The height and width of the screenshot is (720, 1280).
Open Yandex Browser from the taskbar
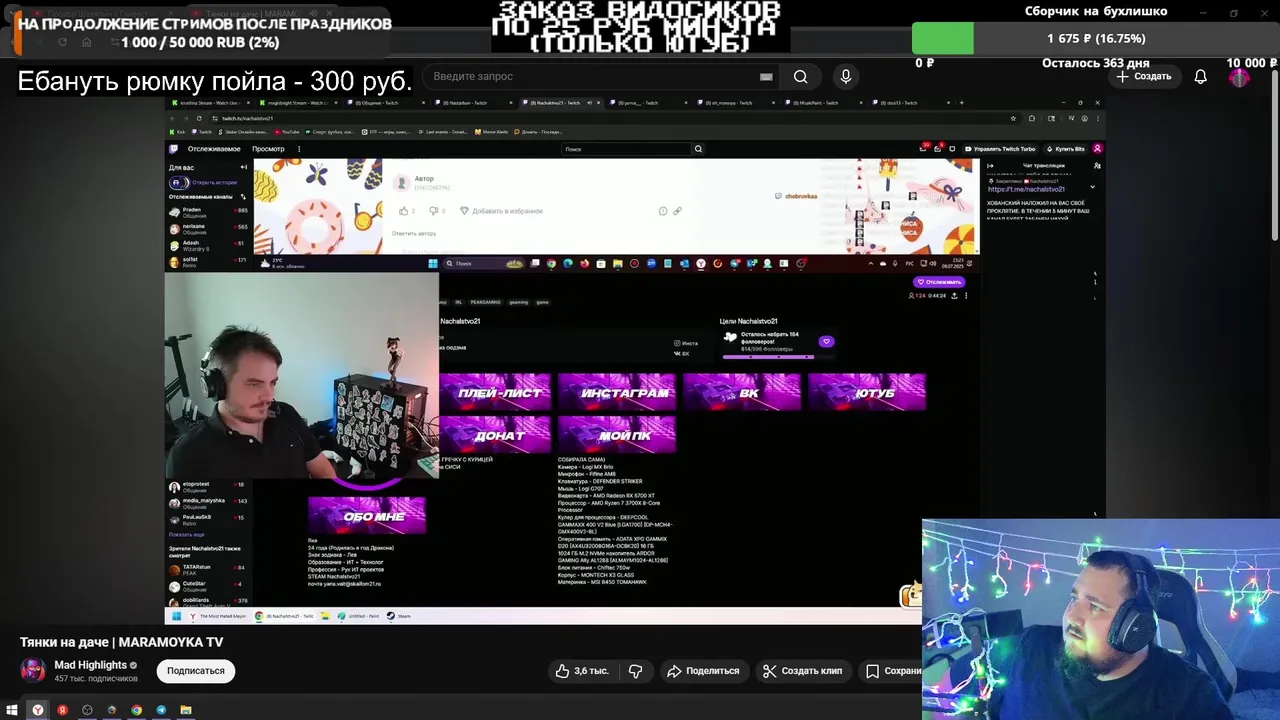pos(38,710)
